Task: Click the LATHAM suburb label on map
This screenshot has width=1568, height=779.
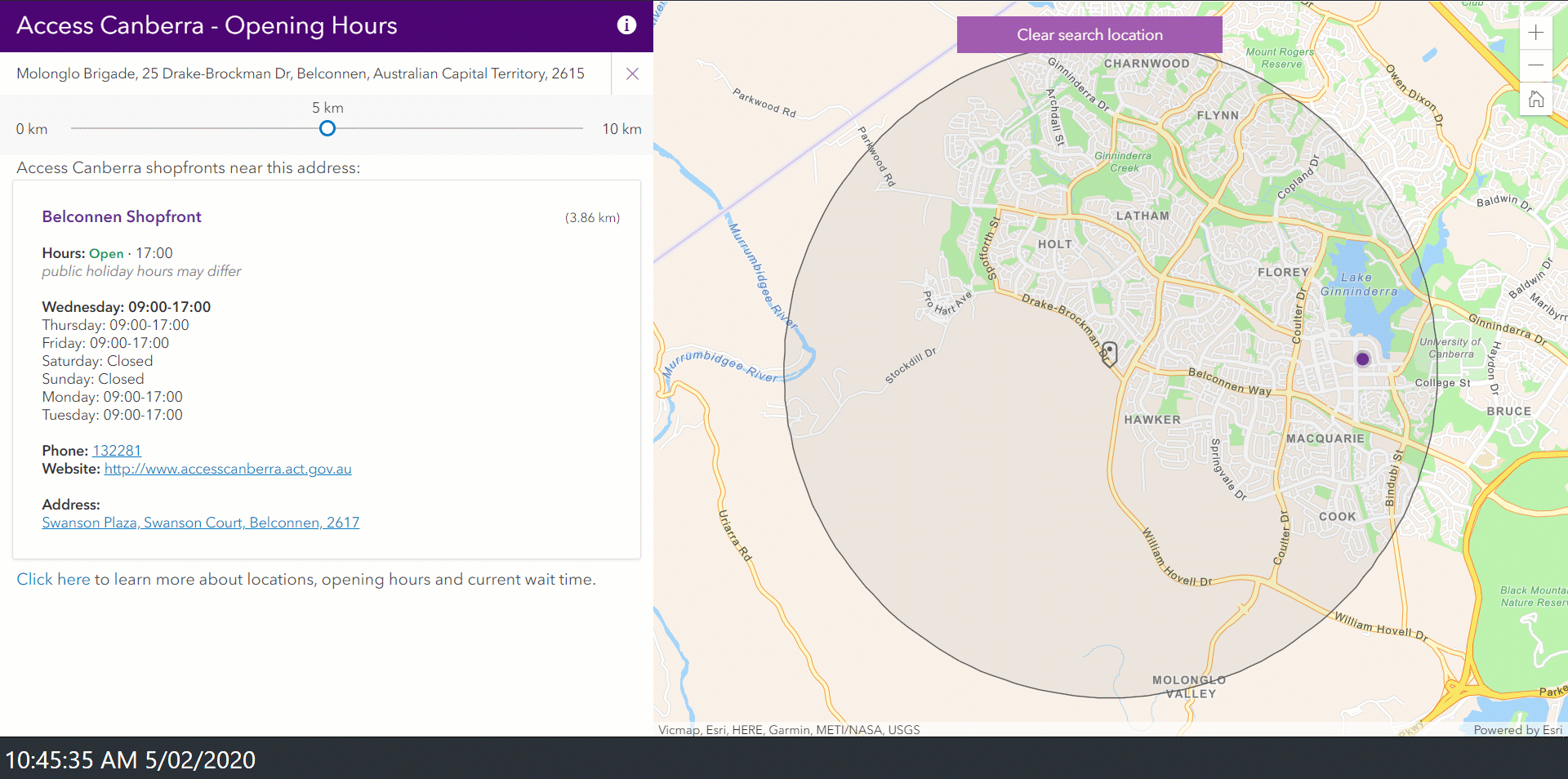Action: point(1143,216)
